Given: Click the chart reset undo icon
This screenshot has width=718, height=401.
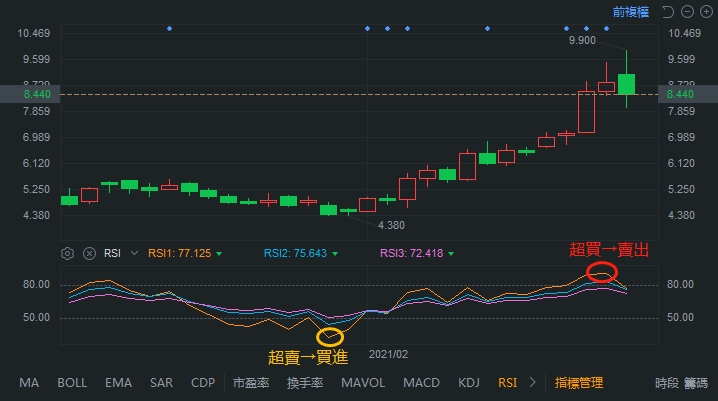Looking at the screenshot, I should [668, 11].
